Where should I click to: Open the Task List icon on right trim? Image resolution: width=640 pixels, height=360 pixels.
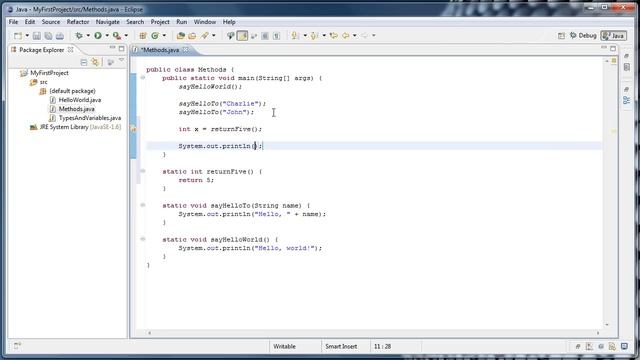pos(627,67)
